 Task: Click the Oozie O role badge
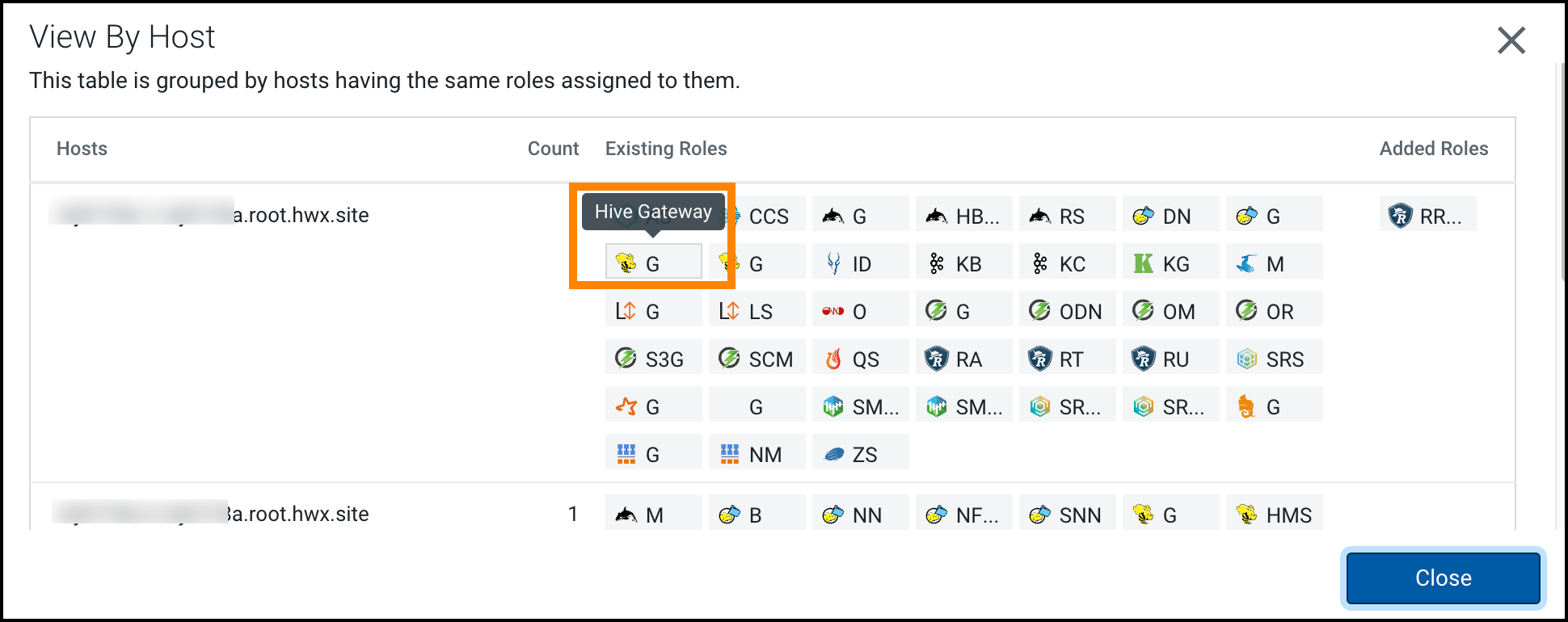(860, 309)
